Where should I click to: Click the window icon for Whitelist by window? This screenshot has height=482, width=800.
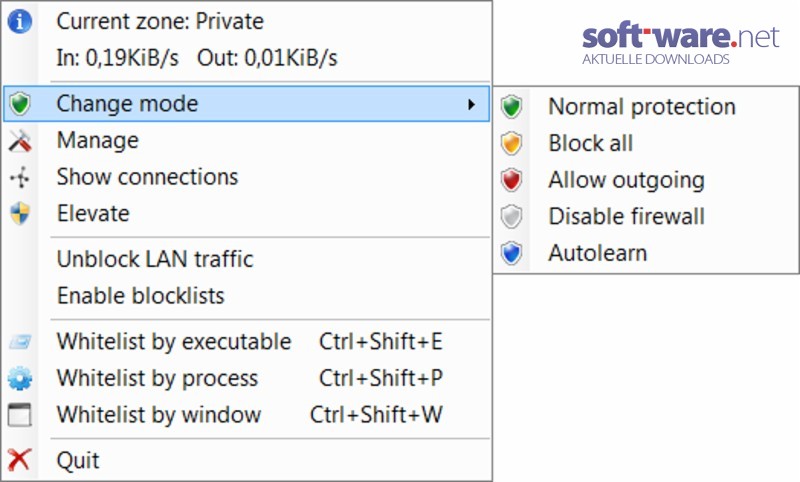point(20,415)
